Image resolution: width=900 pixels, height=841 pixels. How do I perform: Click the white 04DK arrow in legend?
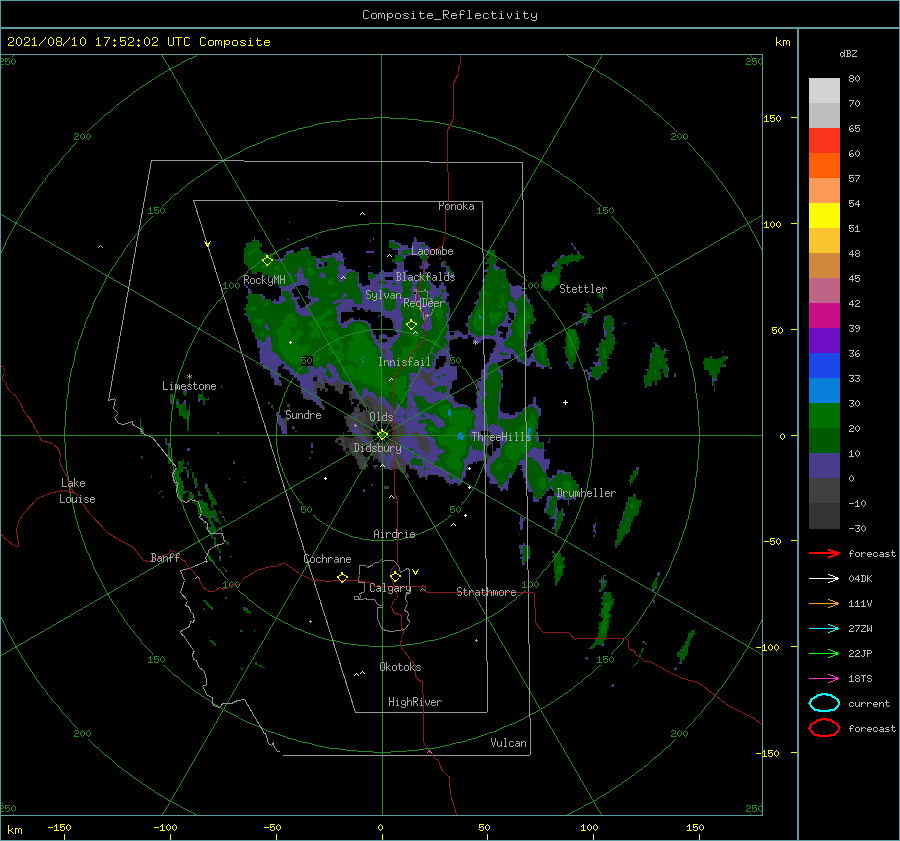[x=824, y=578]
